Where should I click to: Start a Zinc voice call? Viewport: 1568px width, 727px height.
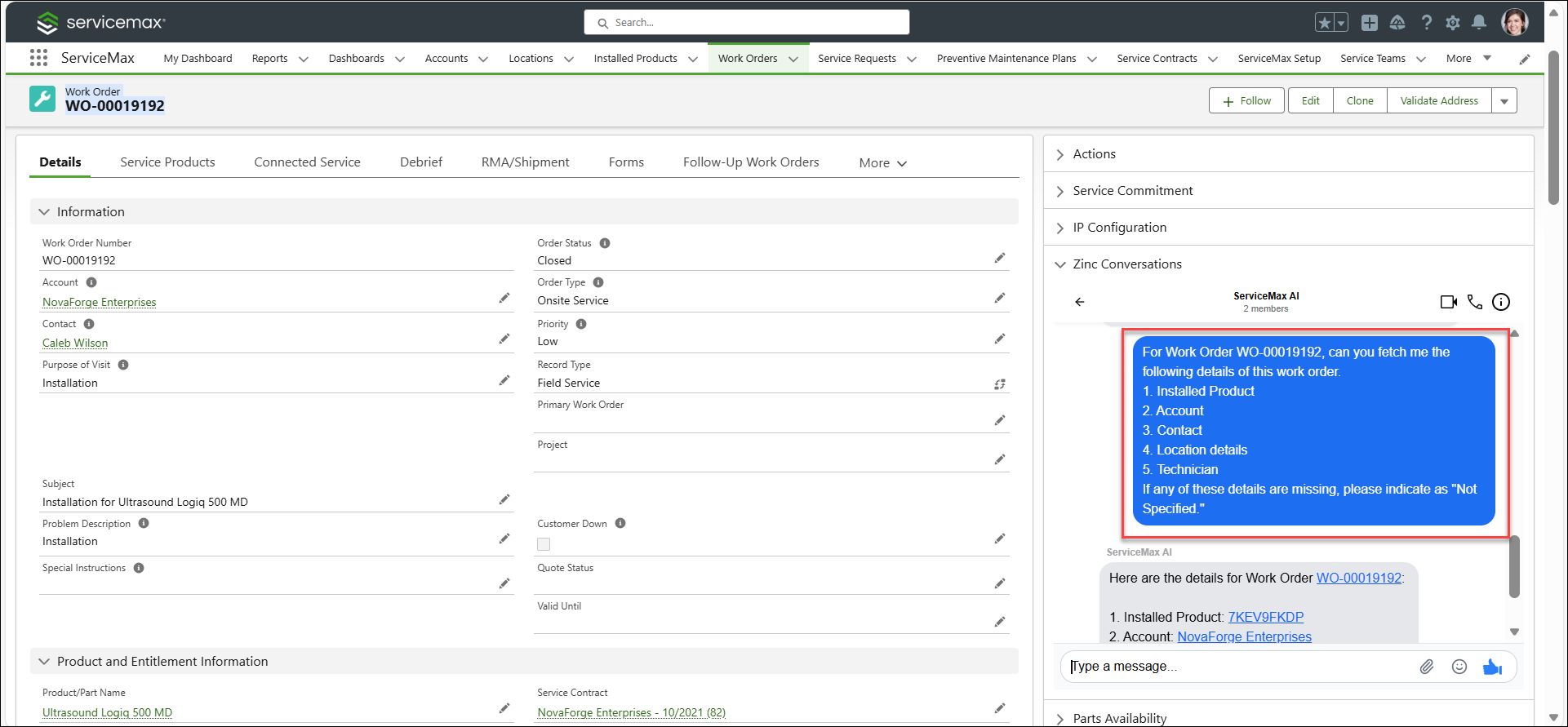[x=1475, y=302]
